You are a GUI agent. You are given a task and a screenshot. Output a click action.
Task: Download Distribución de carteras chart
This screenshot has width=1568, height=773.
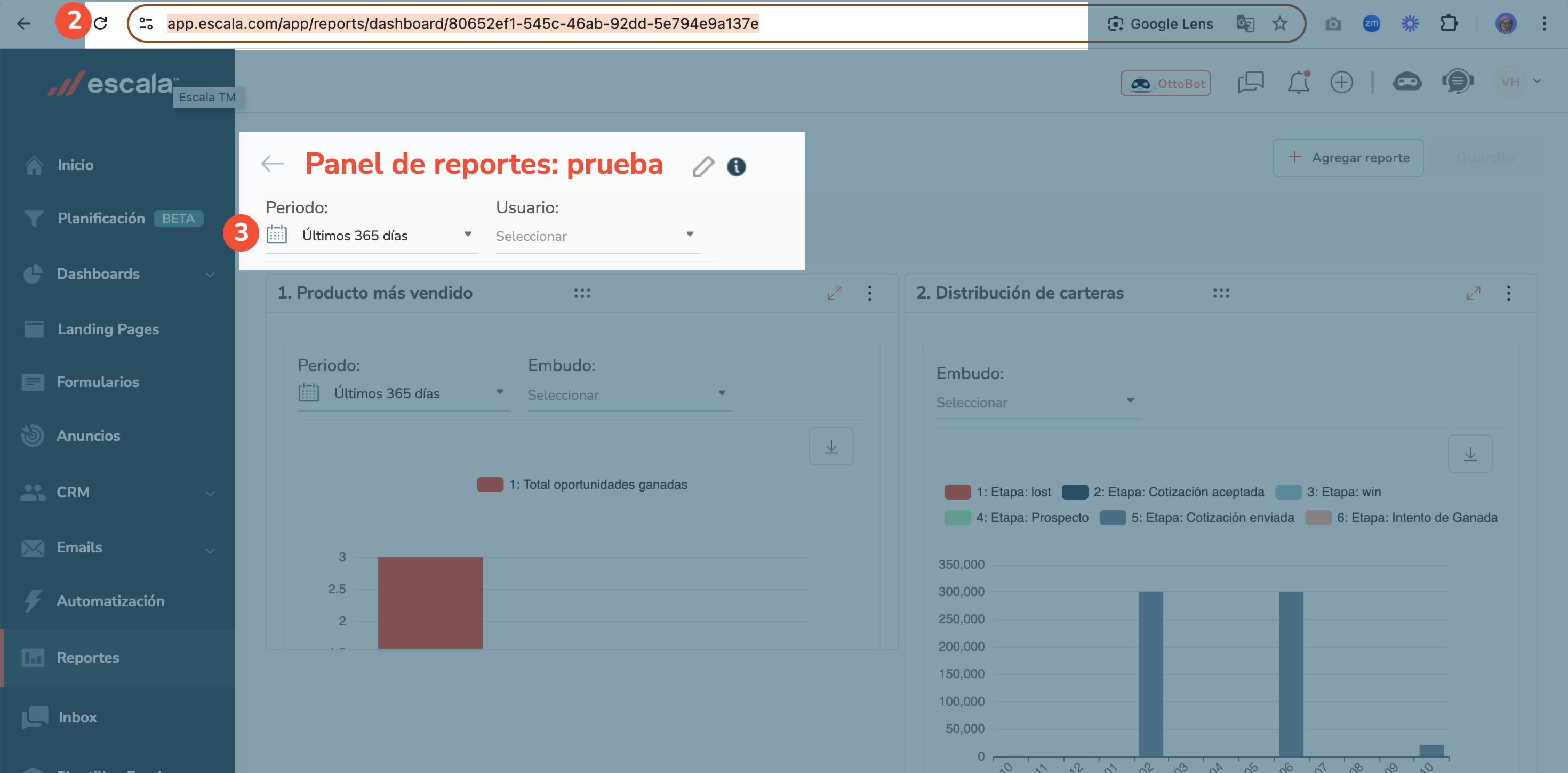click(x=1470, y=454)
